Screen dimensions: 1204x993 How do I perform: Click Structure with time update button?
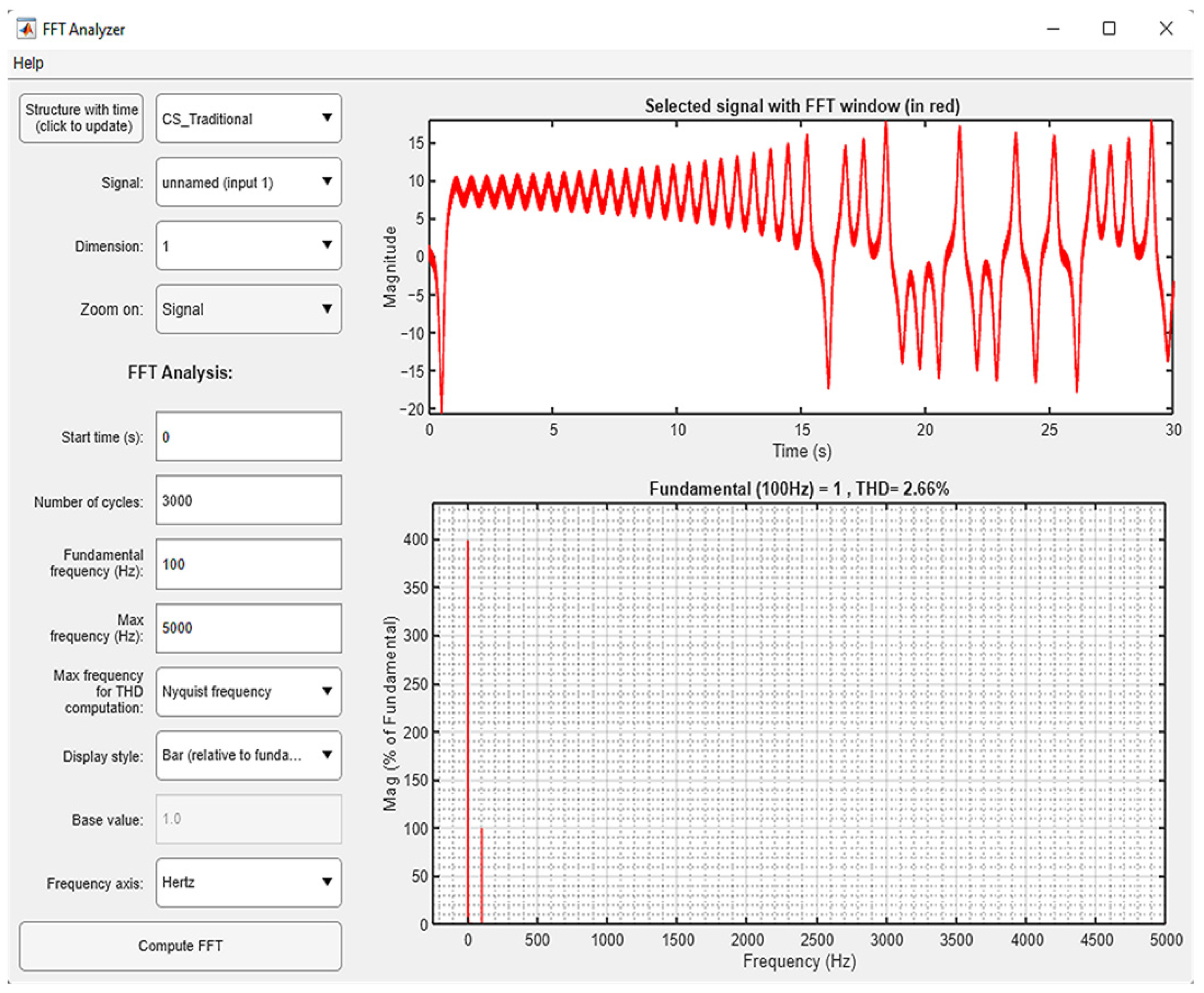click(81, 118)
